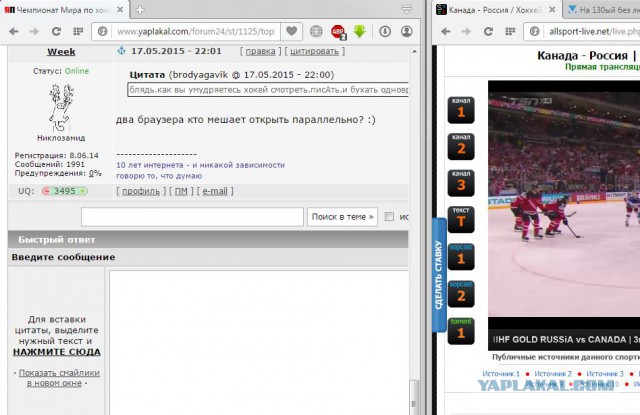640x415 pixels.
Task: Click the yaplakal address bar URL
Action: tap(196, 31)
